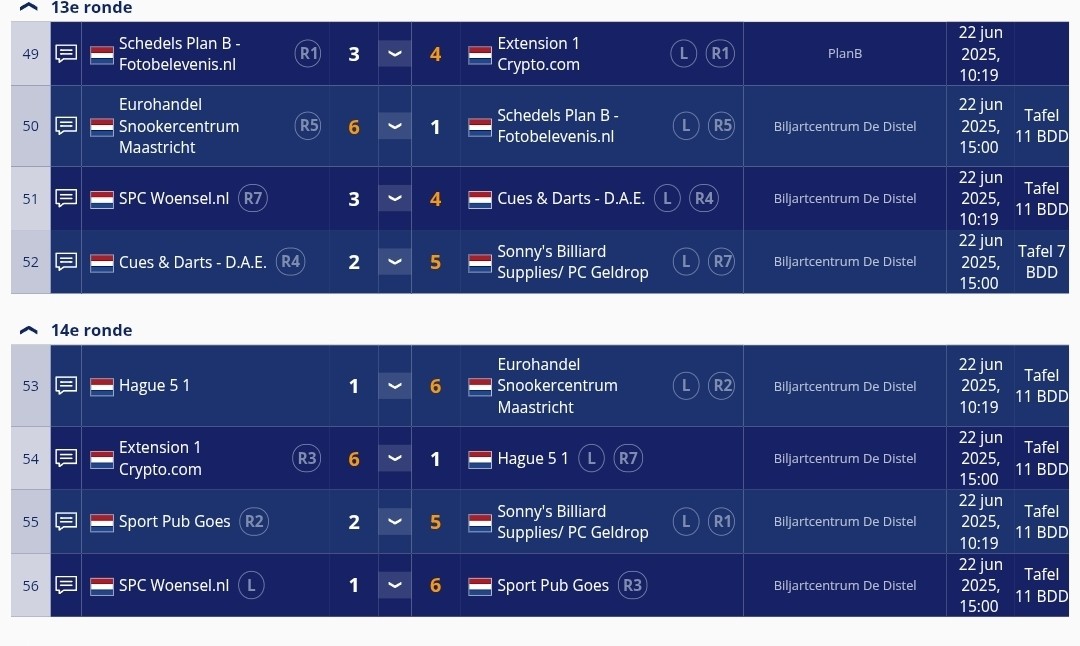The height and width of the screenshot is (646, 1080).
Task: Open the PlanB venue link
Action: tap(845, 54)
